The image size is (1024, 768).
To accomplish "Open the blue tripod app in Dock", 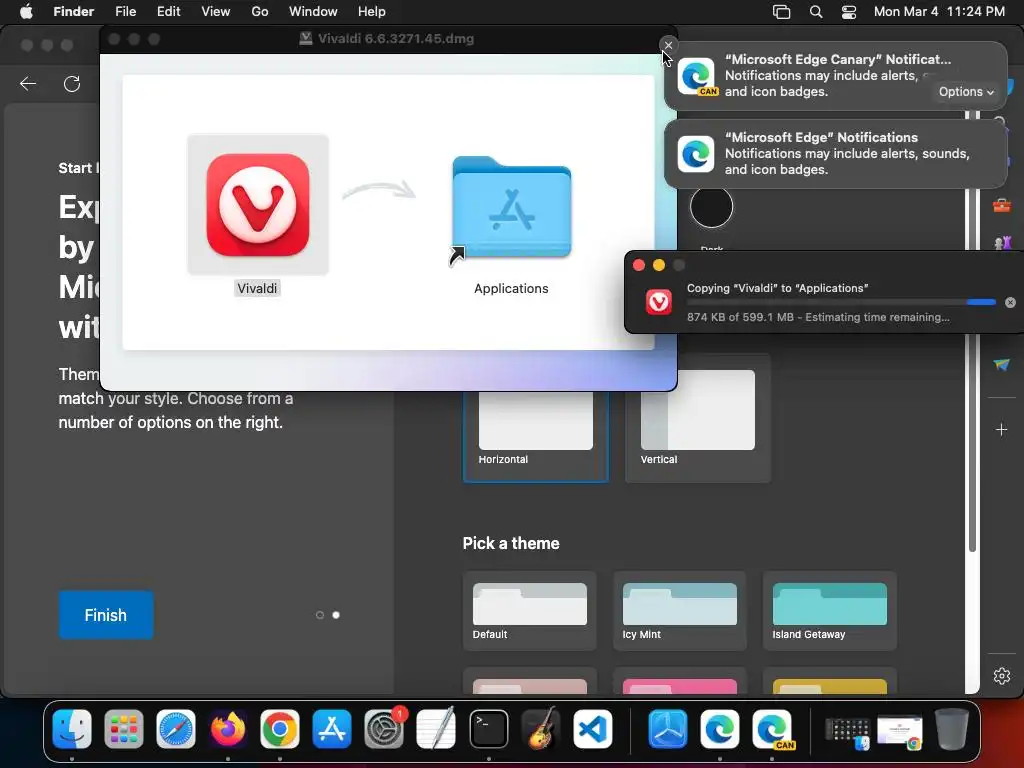I will click(667, 729).
